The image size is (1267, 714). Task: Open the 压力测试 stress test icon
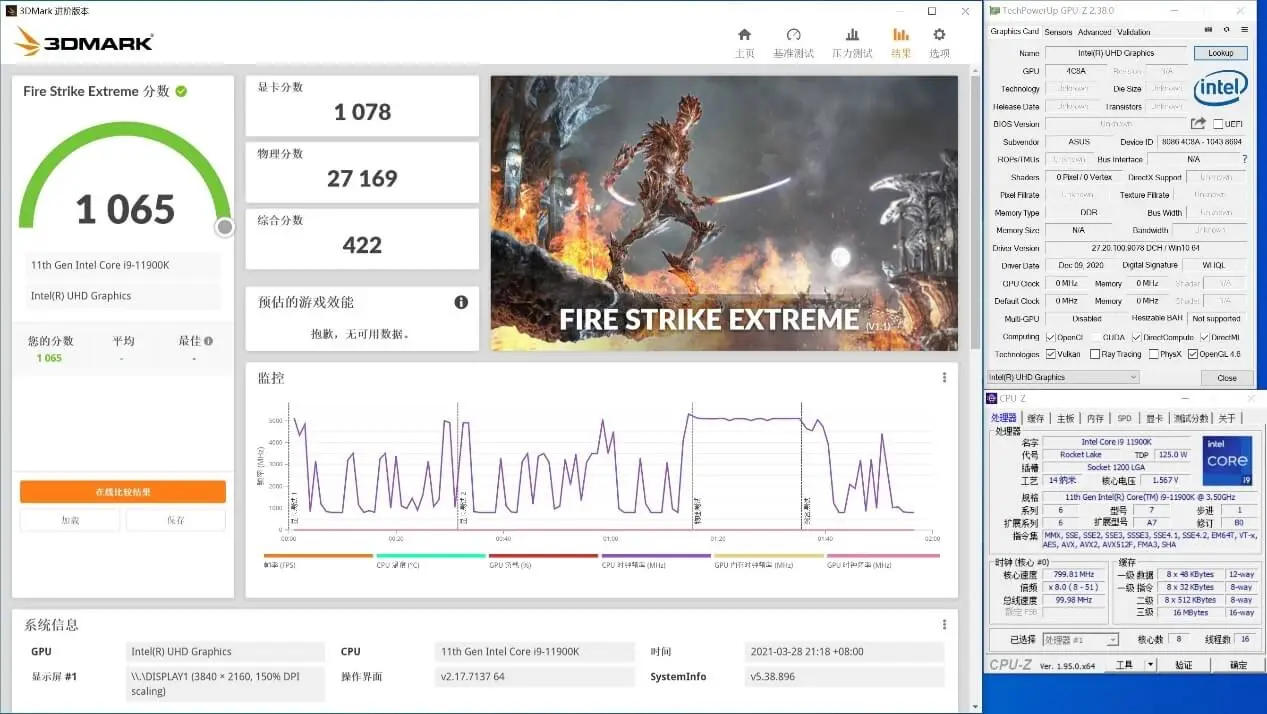[x=852, y=35]
